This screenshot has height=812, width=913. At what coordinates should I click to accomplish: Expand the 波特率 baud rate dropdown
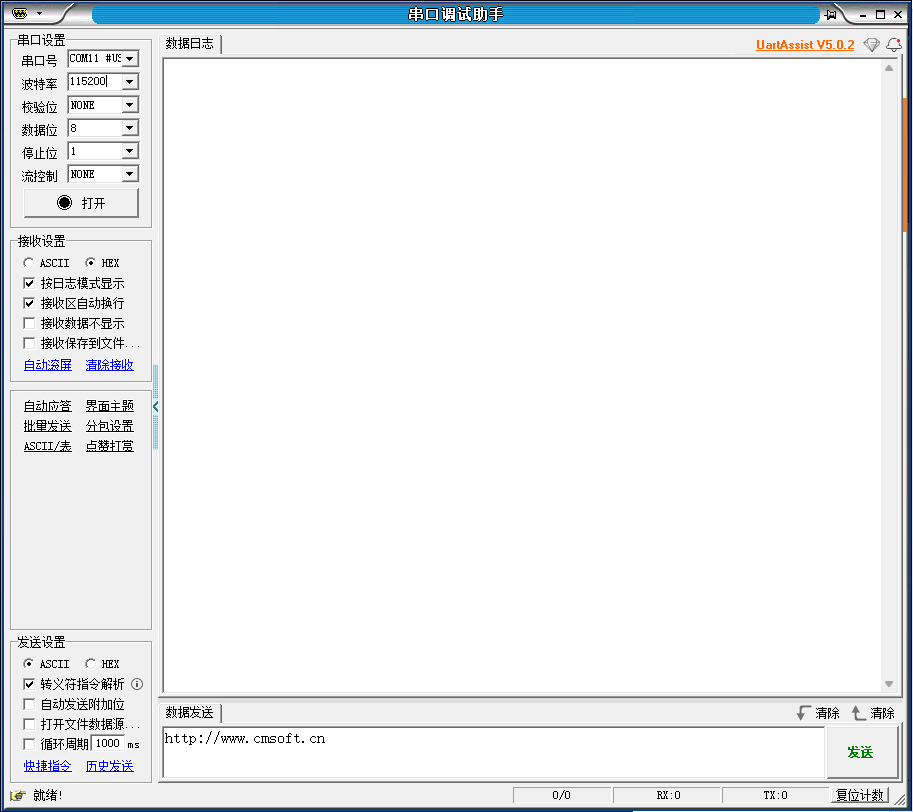(x=130, y=81)
